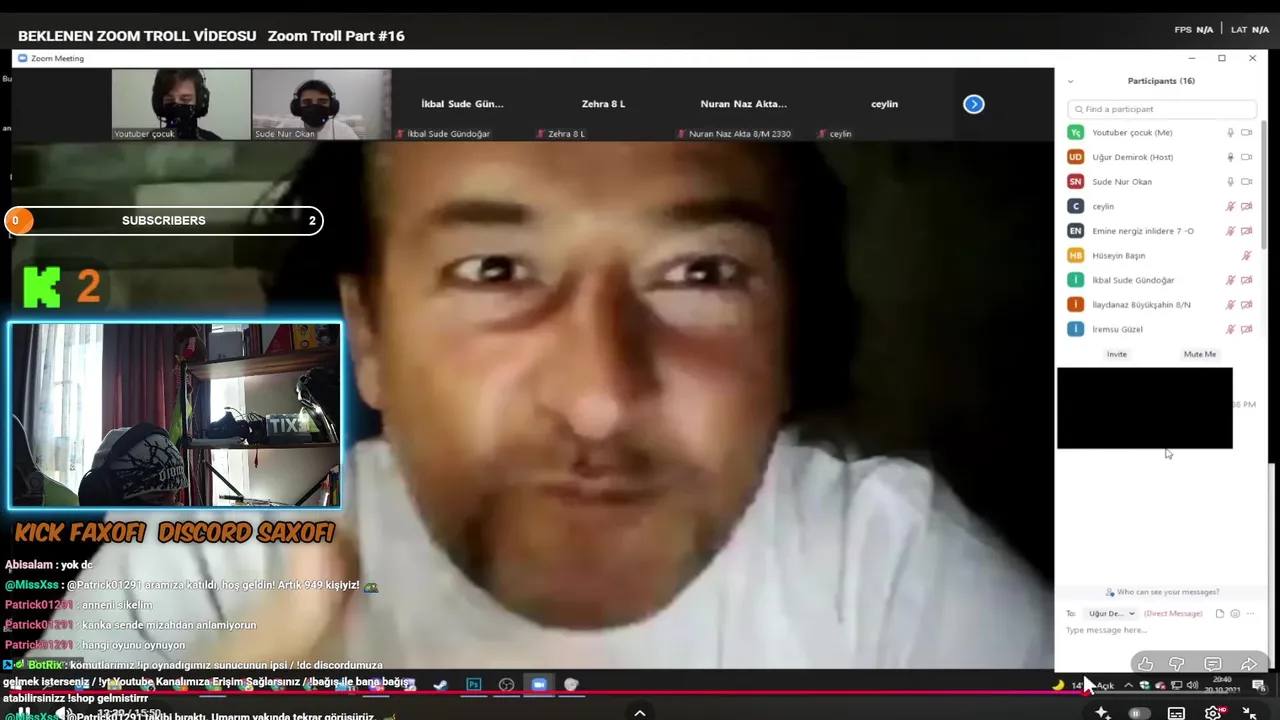The height and width of the screenshot is (720, 1280).
Task: Click Sude Nur Okan camera icon
Action: tap(1246, 181)
